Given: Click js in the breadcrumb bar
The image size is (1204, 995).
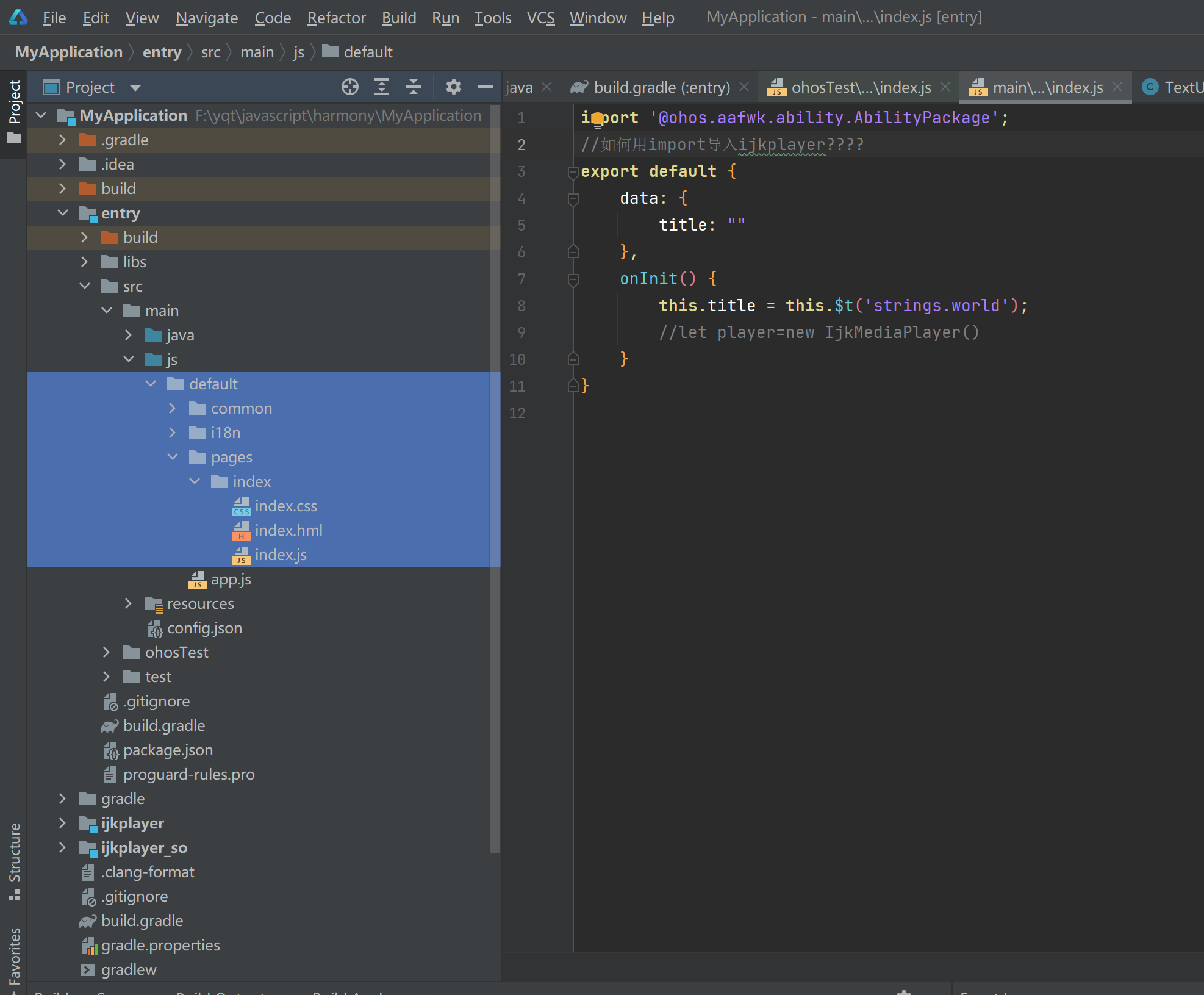Looking at the screenshot, I should tap(298, 52).
